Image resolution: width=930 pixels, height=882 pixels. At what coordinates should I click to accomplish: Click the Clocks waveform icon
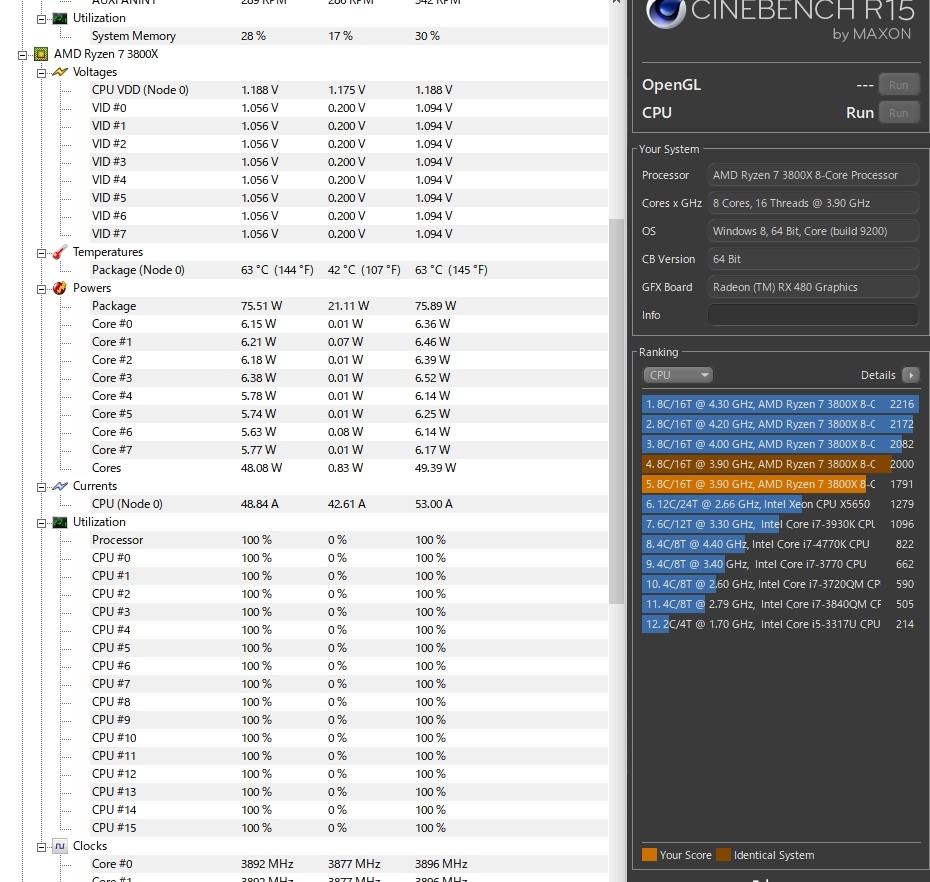coord(59,846)
